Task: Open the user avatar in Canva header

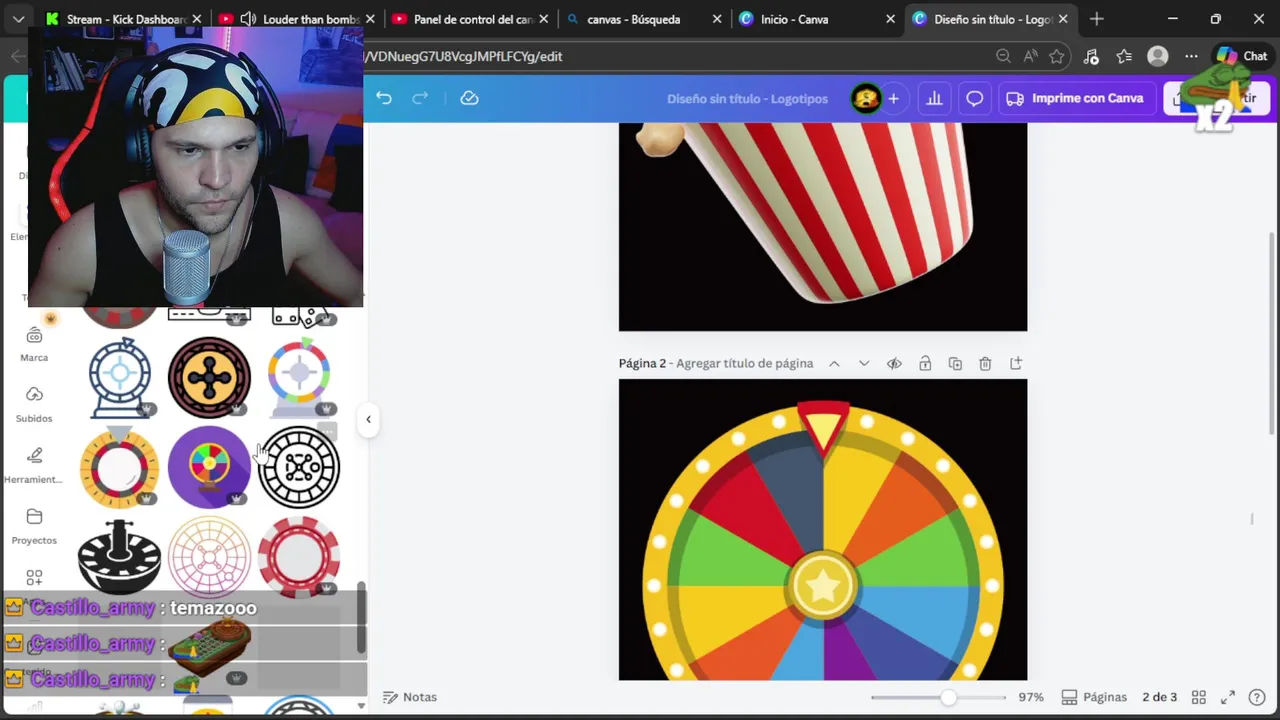Action: (x=866, y=98)
